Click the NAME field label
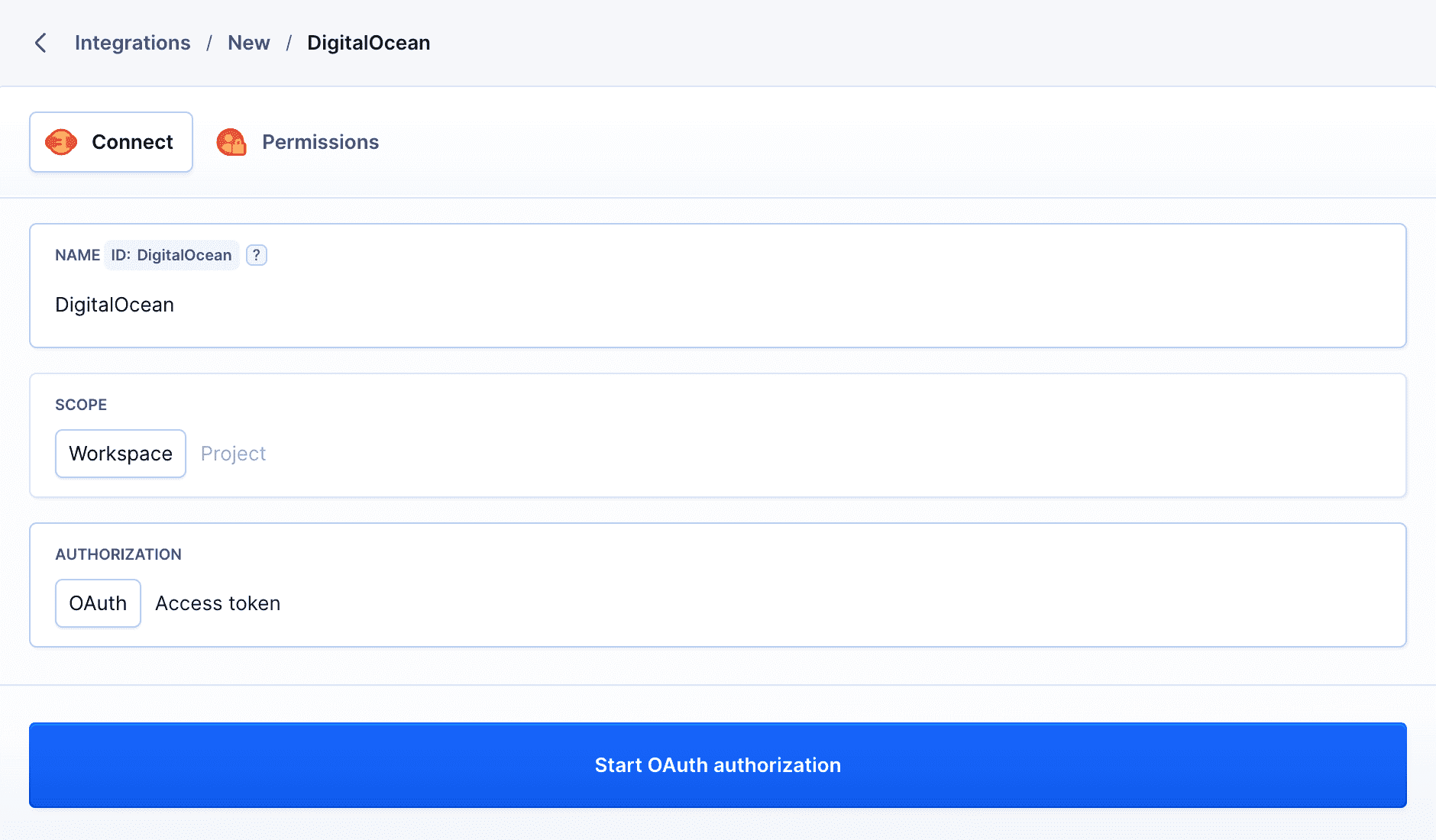 point(77,255)
